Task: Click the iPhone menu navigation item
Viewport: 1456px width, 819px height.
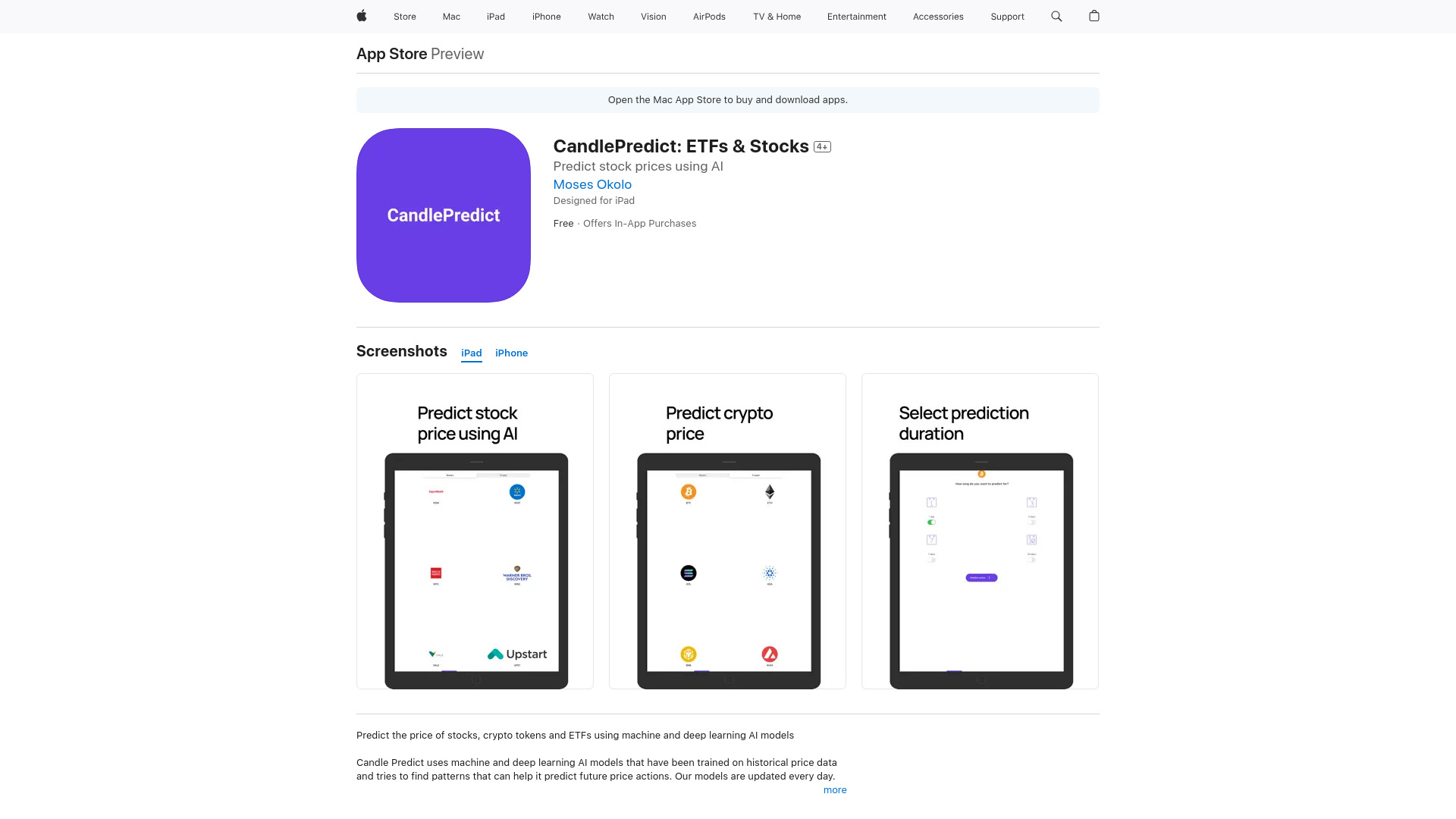Action: point(546,16)
